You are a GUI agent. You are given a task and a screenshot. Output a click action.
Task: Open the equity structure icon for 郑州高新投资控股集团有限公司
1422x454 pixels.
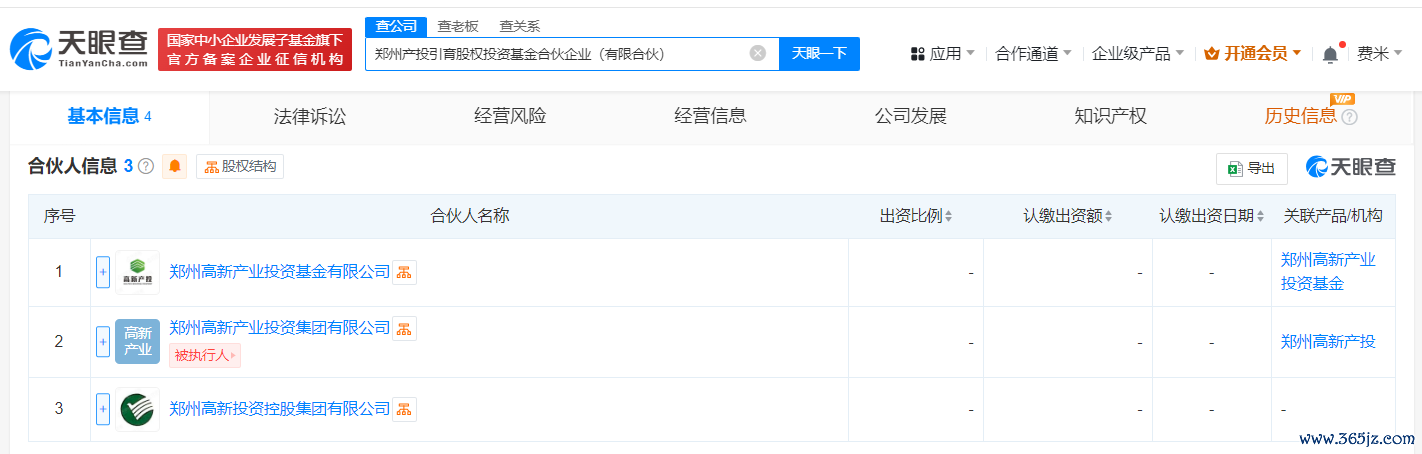(404, 409)
